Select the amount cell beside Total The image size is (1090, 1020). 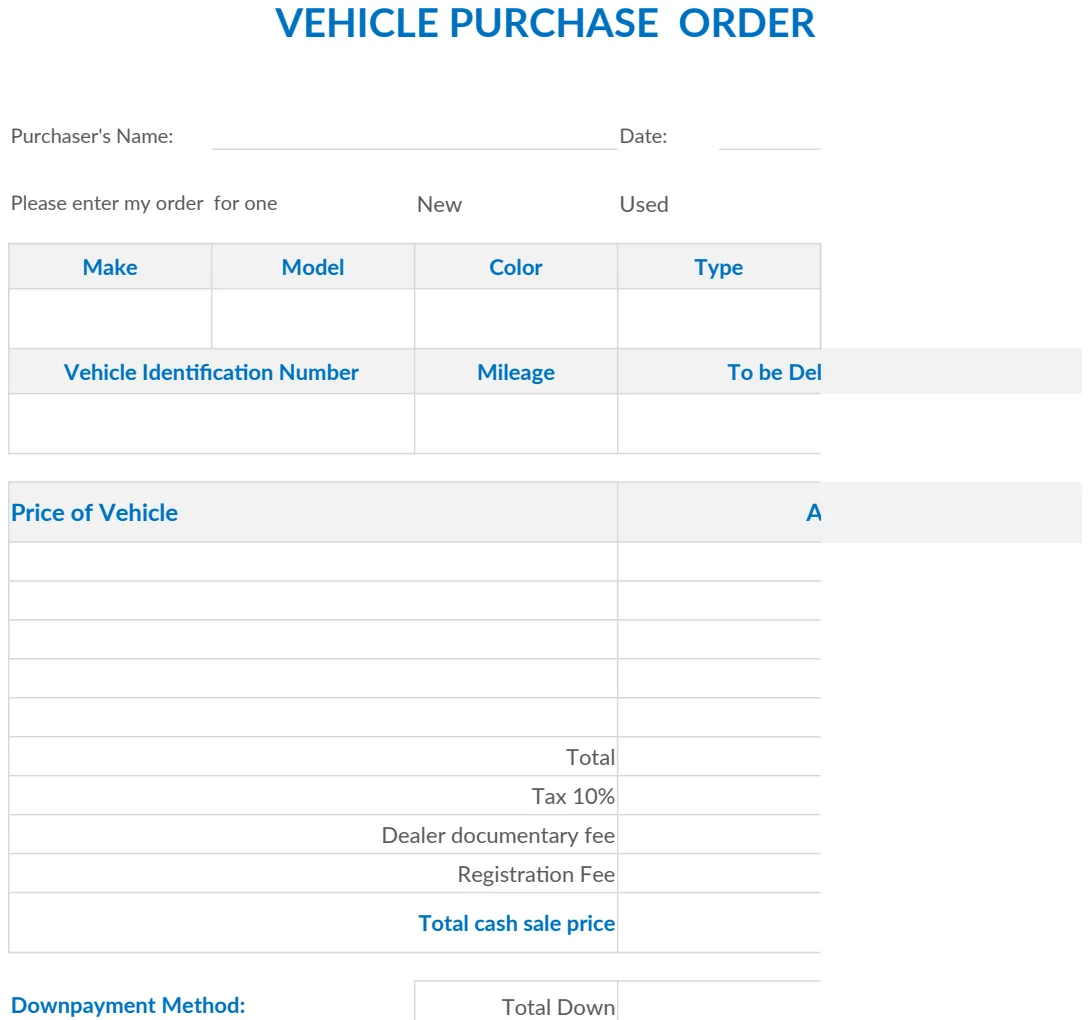pos(719,756)
